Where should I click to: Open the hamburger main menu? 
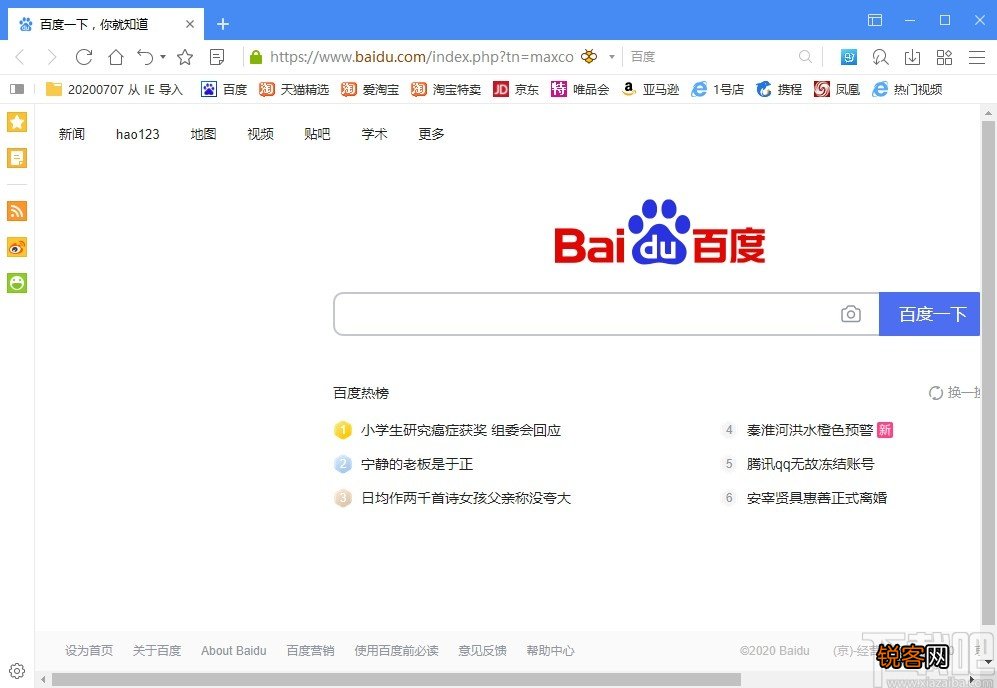point(977,57)
